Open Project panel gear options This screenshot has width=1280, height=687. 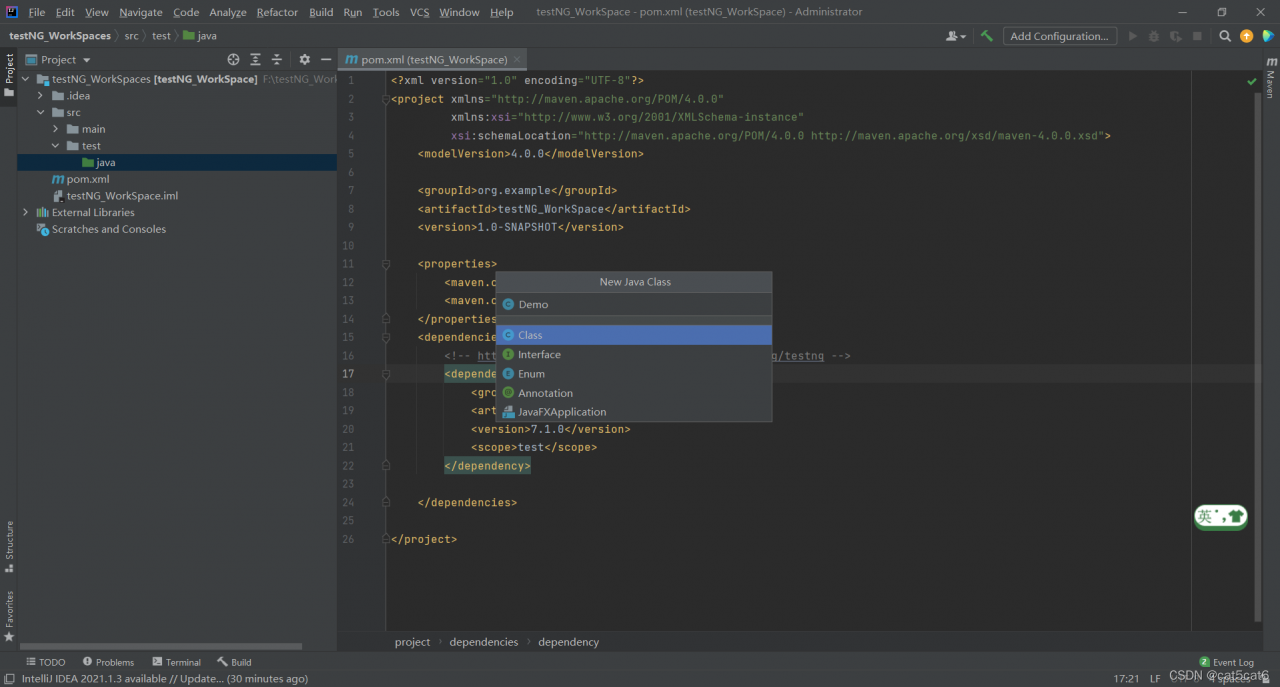coord(305,60)
